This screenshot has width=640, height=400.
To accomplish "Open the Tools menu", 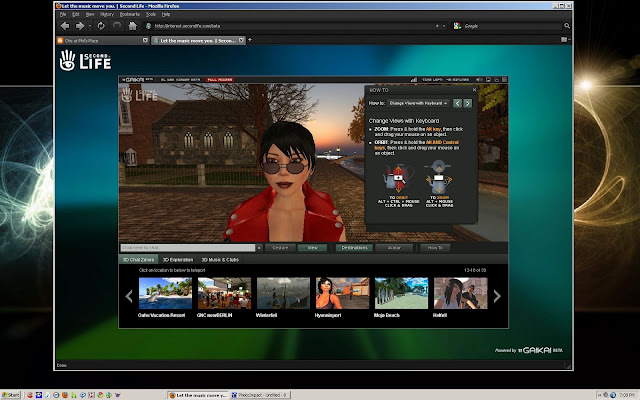I will tap(151, 14).
